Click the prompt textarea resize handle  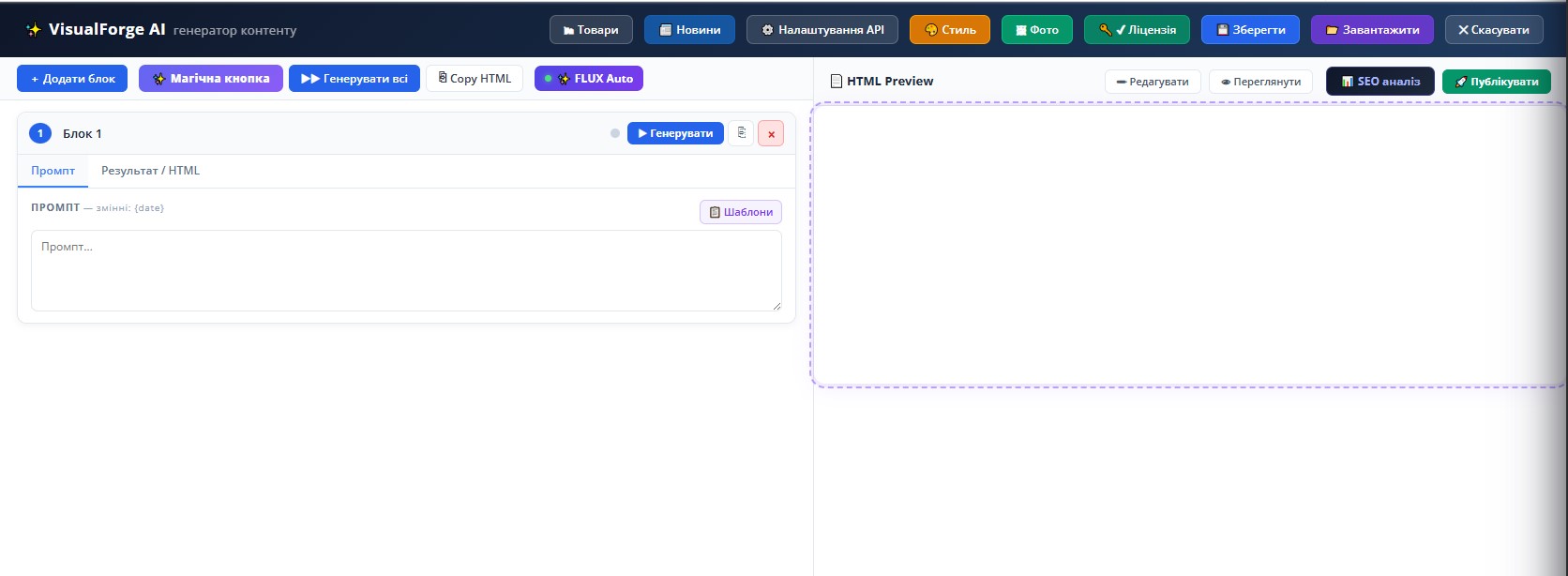[776, 305]
